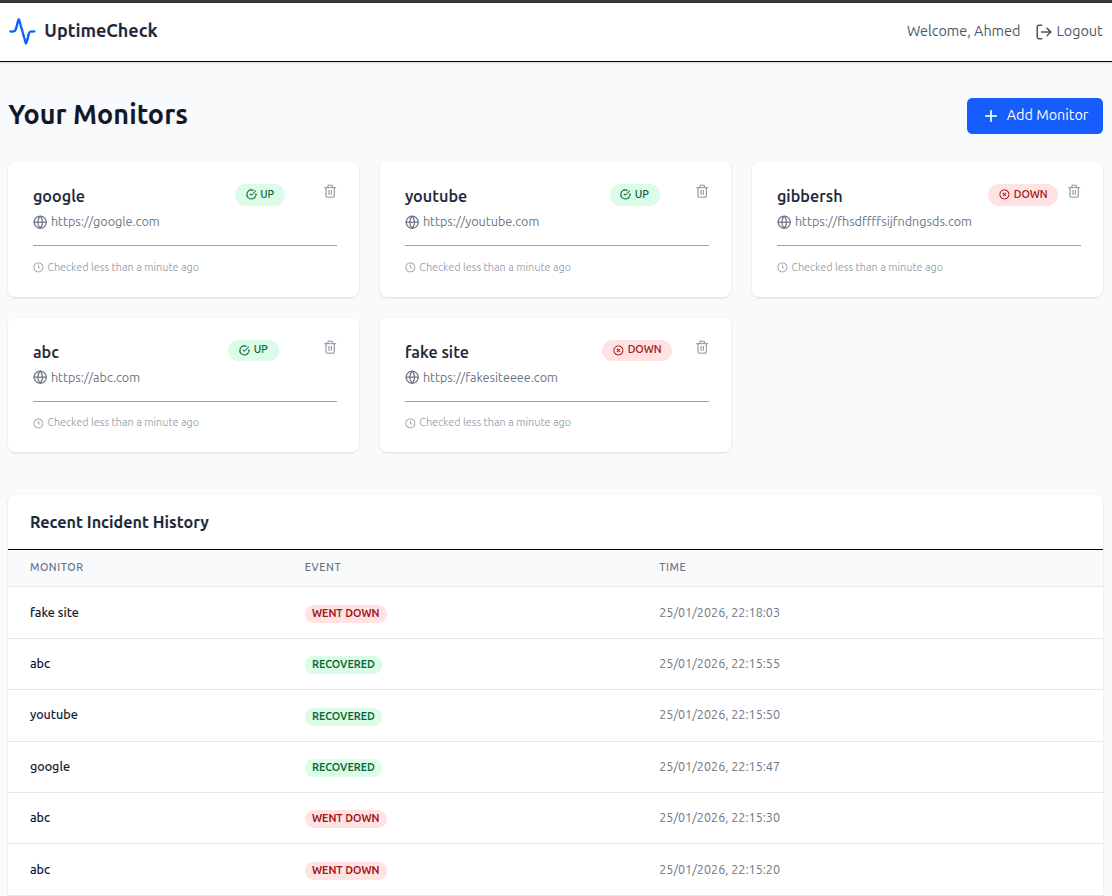Click the DOWN badge on the gibbersh monitor
This screenshot has height=896, width=1112.
(x=1022, y=195)
